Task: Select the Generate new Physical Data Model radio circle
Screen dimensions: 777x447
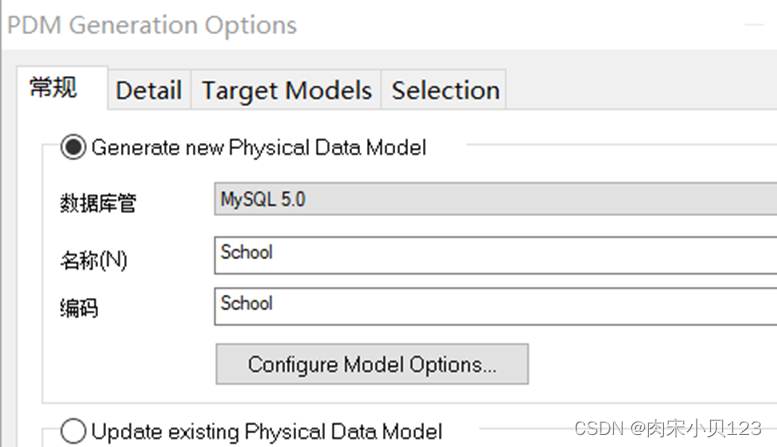Action: click(x=73, y=147)
